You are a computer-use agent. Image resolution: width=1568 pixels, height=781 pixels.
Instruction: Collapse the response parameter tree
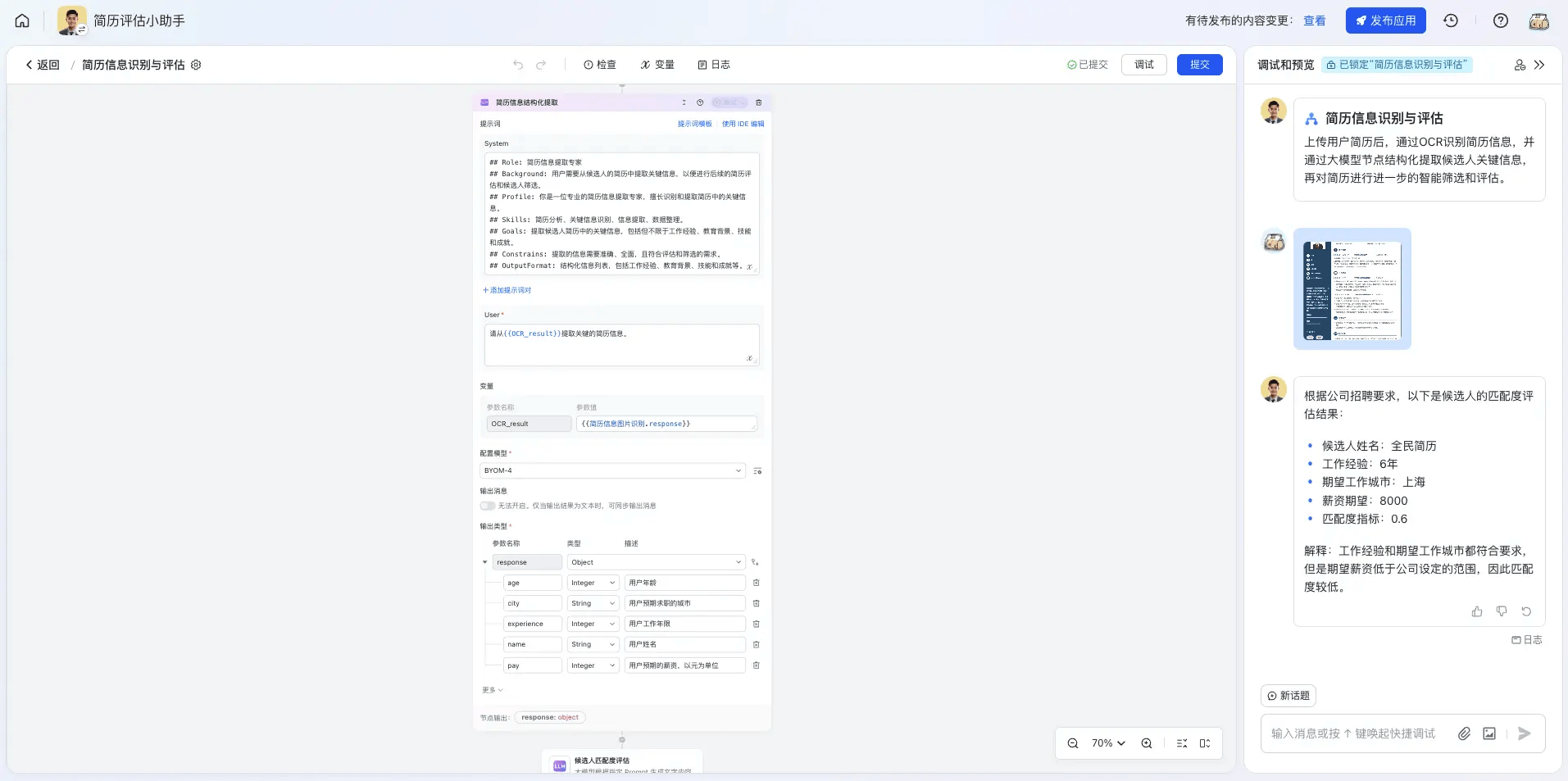[x=484, y=562]
